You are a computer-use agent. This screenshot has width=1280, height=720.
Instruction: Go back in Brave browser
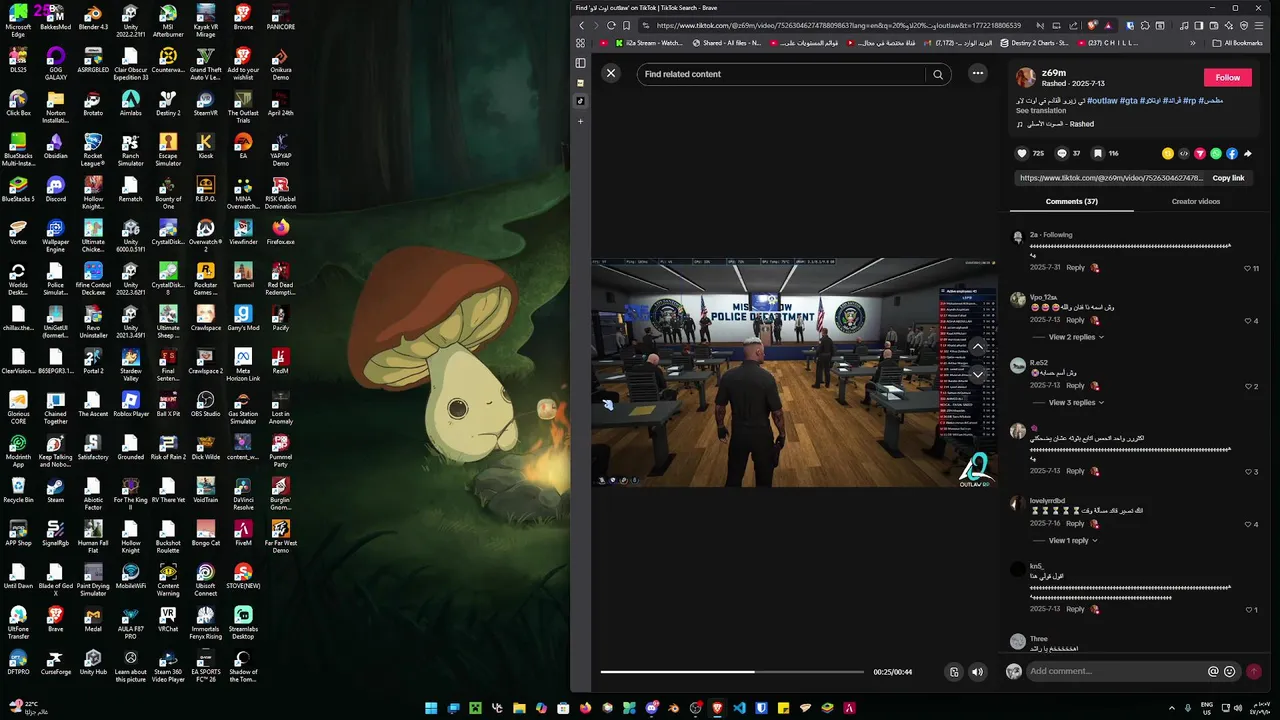[582, 25]
